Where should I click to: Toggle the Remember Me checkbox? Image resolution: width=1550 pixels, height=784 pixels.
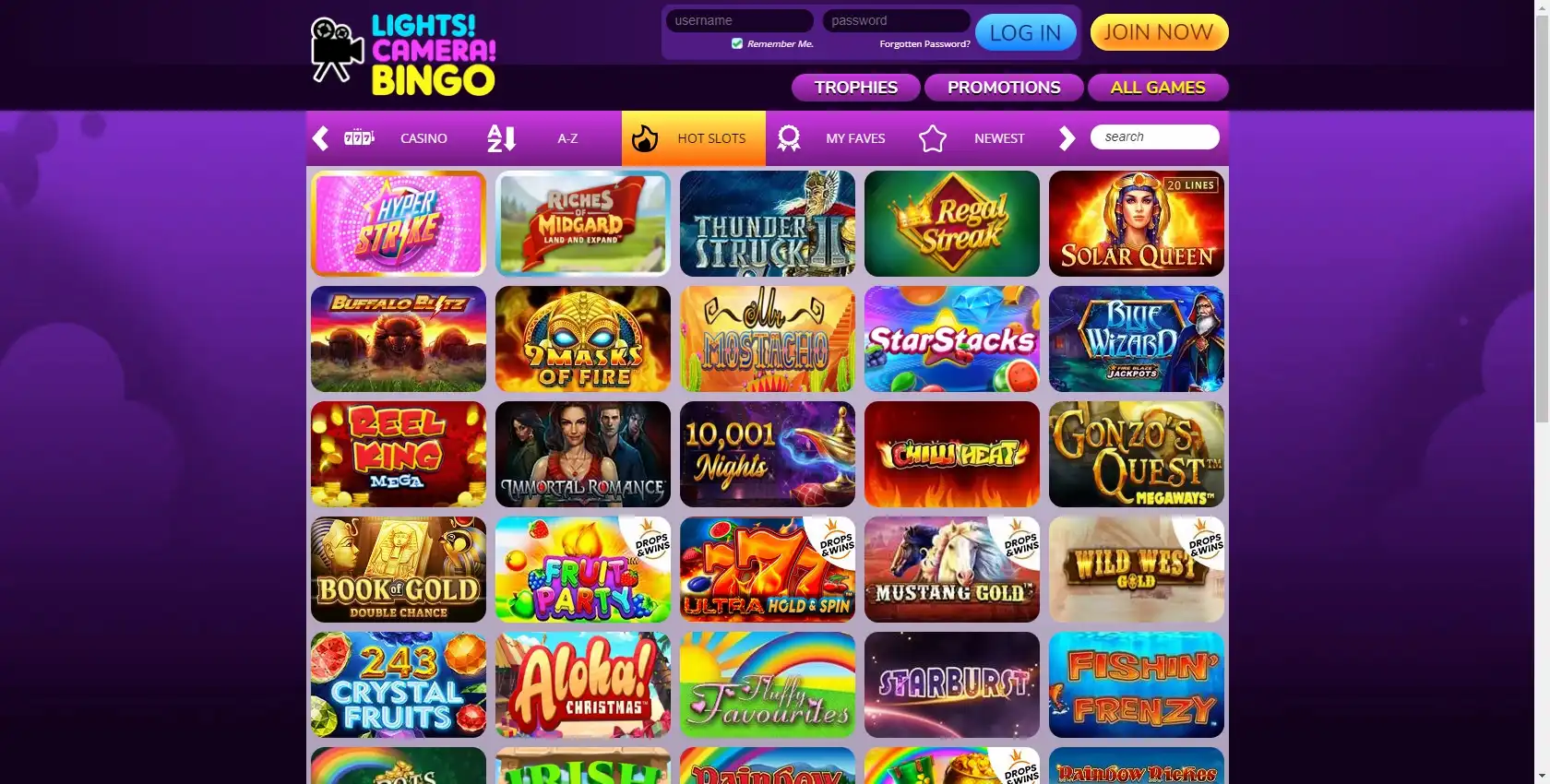point(737,43)
